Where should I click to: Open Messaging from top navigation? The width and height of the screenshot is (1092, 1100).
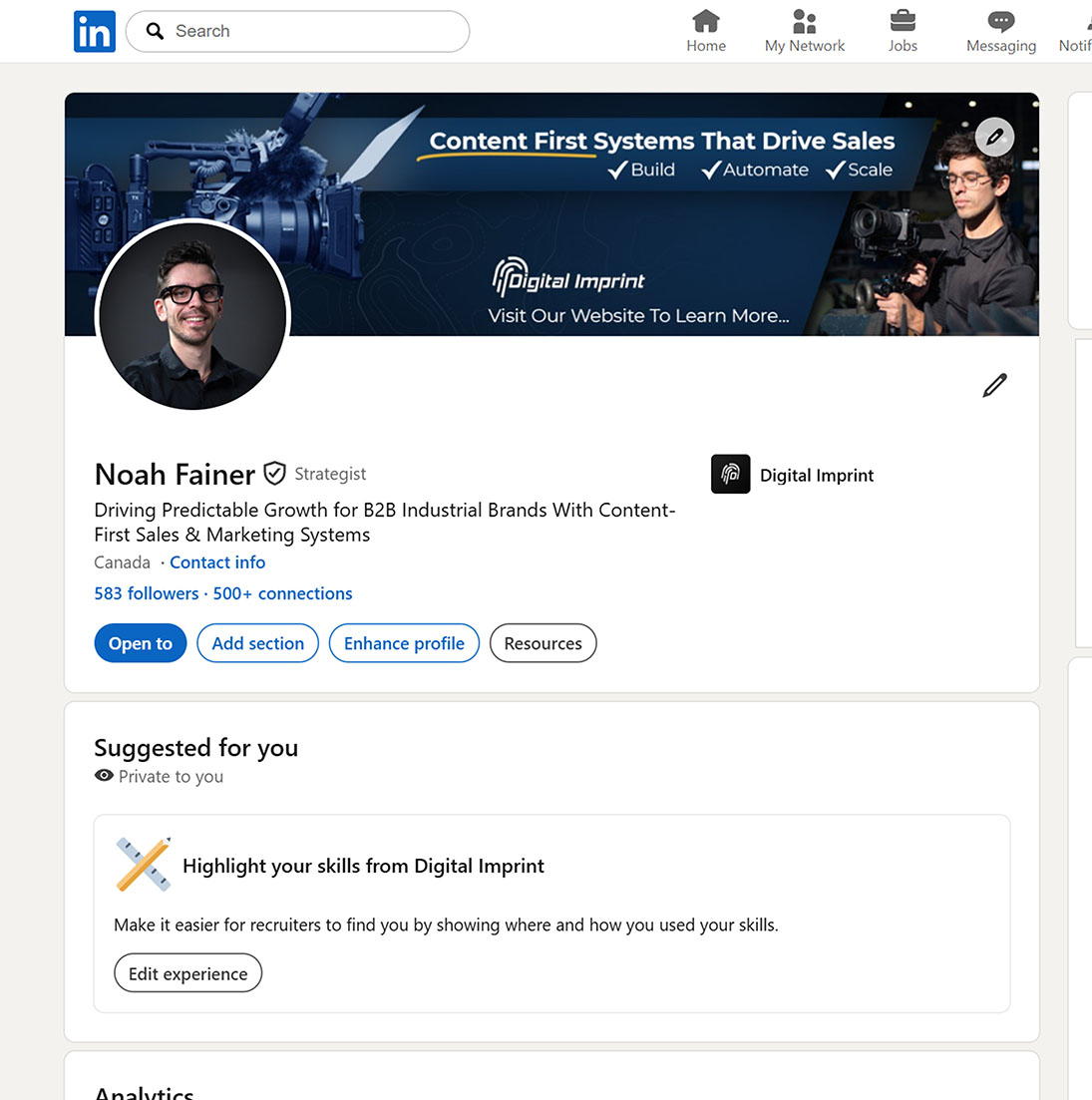[x=1001, y=32]
